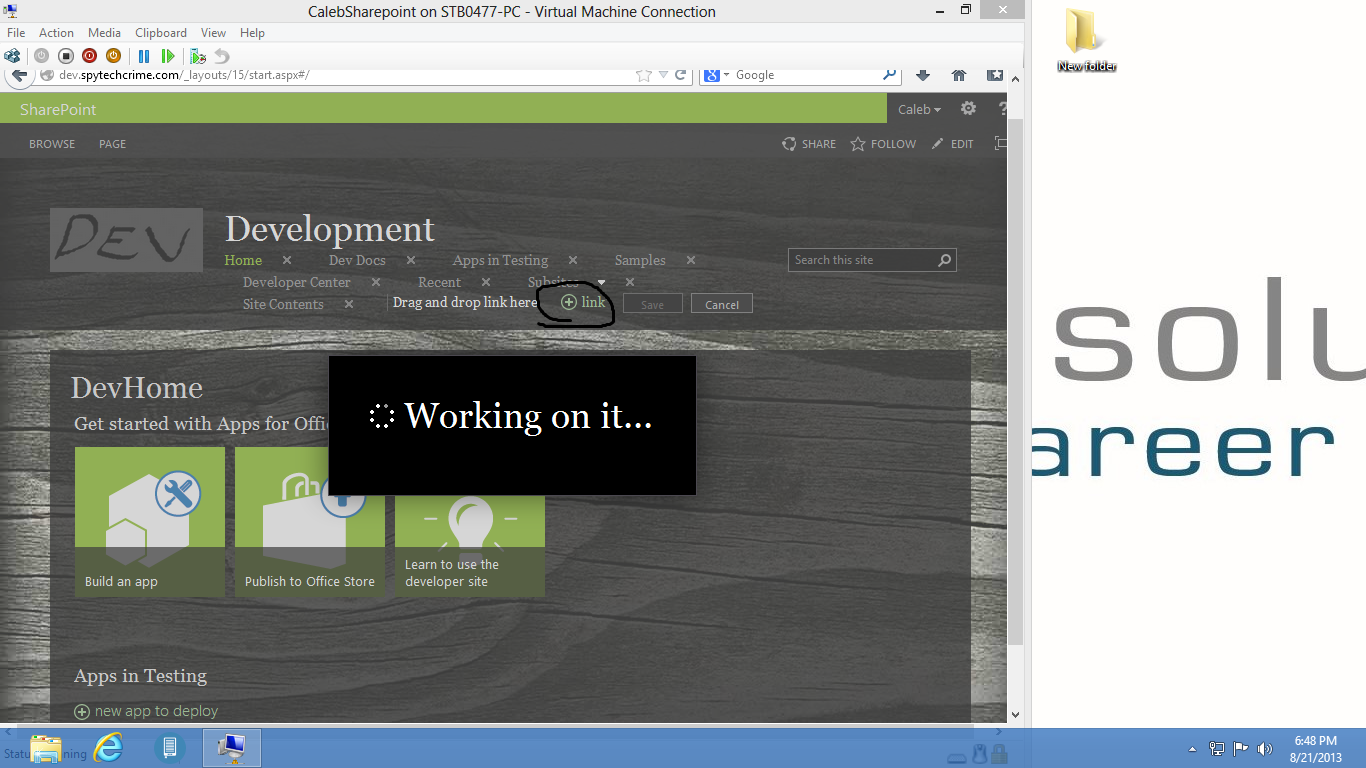Click the SharePoint brand link
Screen dimensions: 1366x768
pos(58,109)
